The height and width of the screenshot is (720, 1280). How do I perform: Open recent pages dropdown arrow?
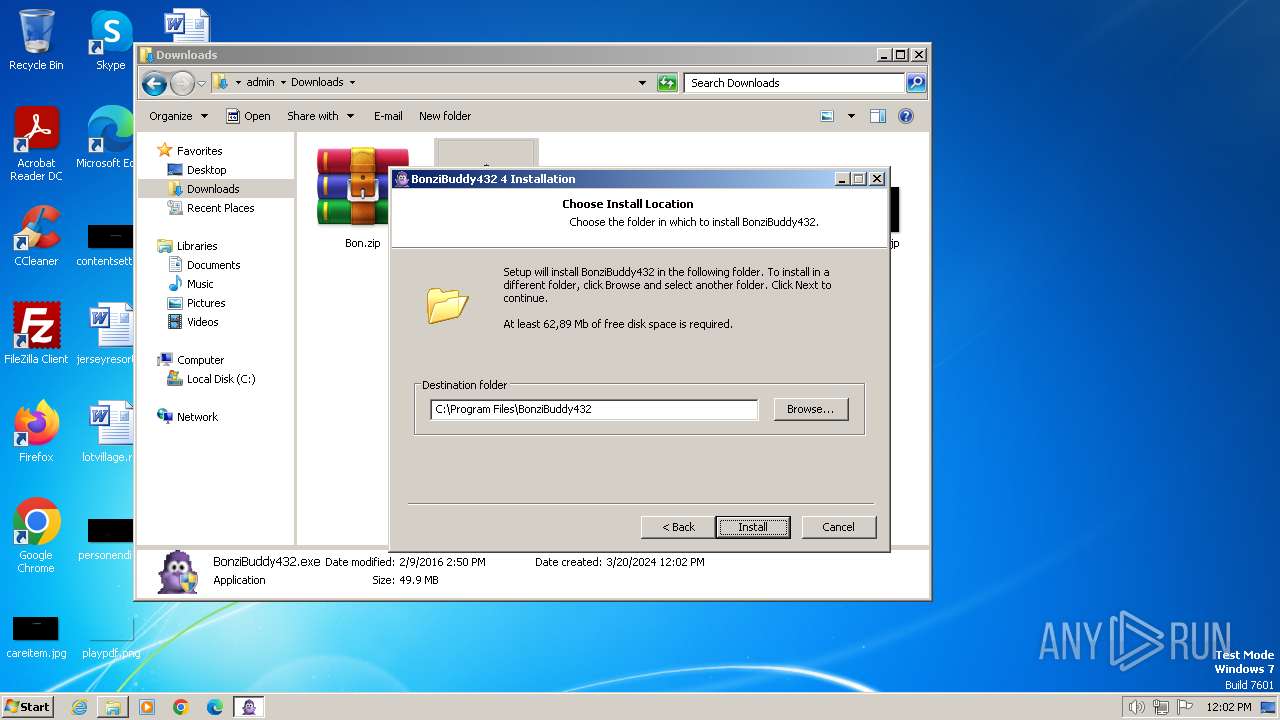coord(202,83)
